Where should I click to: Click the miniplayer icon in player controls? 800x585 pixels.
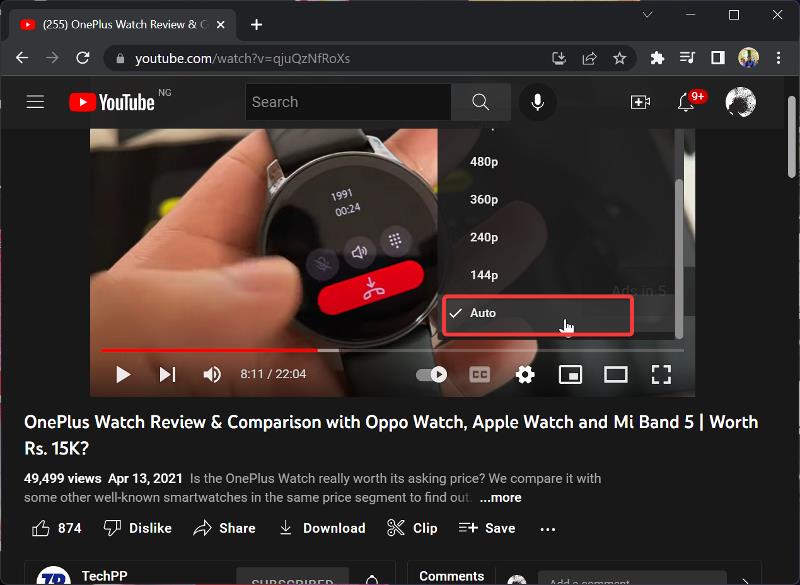tap(570, 375)
